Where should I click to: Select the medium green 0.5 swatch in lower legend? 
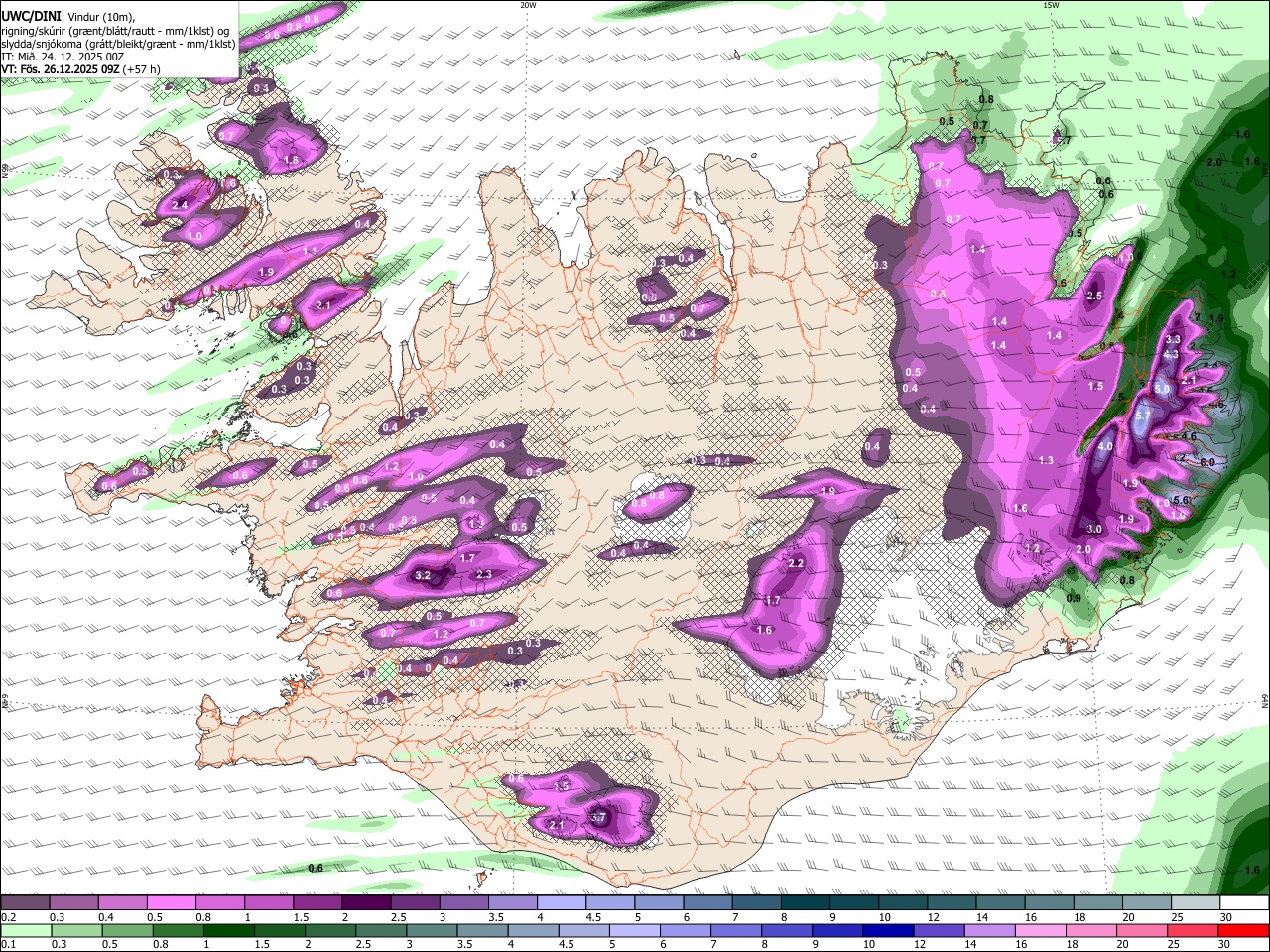point(127,930)
